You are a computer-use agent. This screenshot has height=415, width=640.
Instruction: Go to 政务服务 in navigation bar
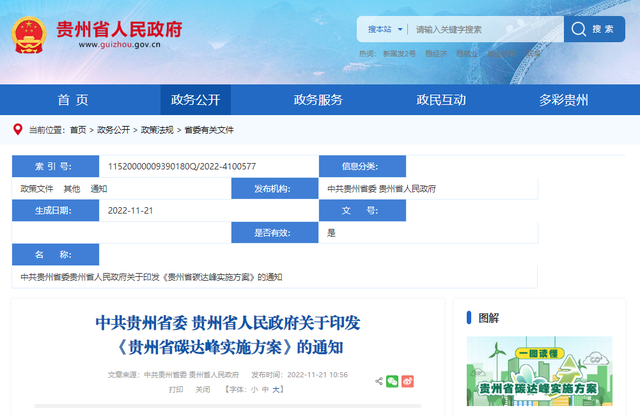point(318,100)
